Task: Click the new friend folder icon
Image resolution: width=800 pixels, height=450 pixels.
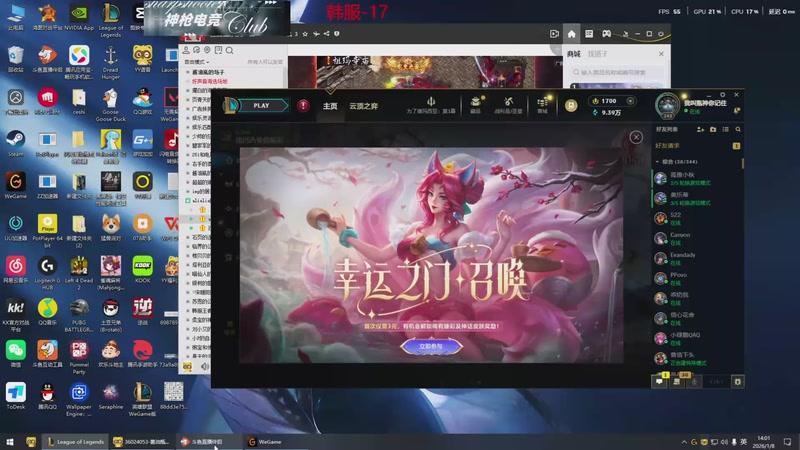Action: click(713, 130)
